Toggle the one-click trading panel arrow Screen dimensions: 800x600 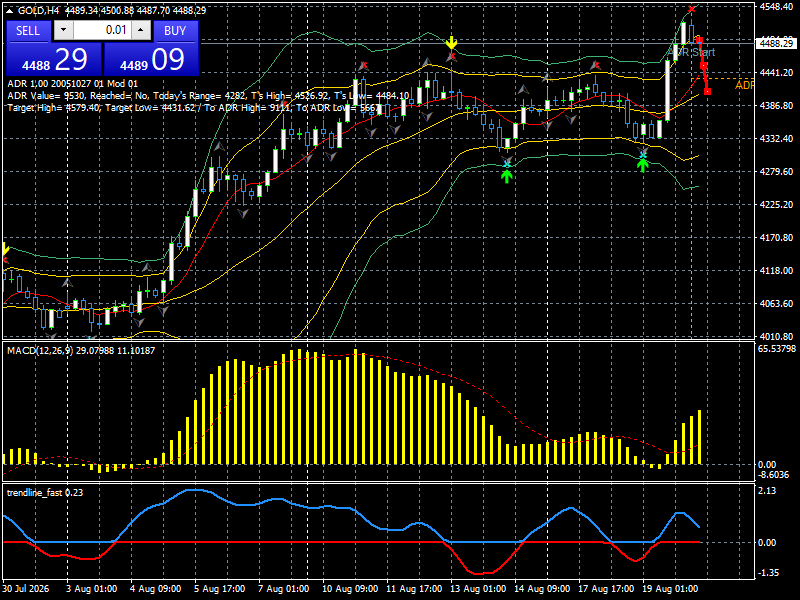click(x=9, y=10)
